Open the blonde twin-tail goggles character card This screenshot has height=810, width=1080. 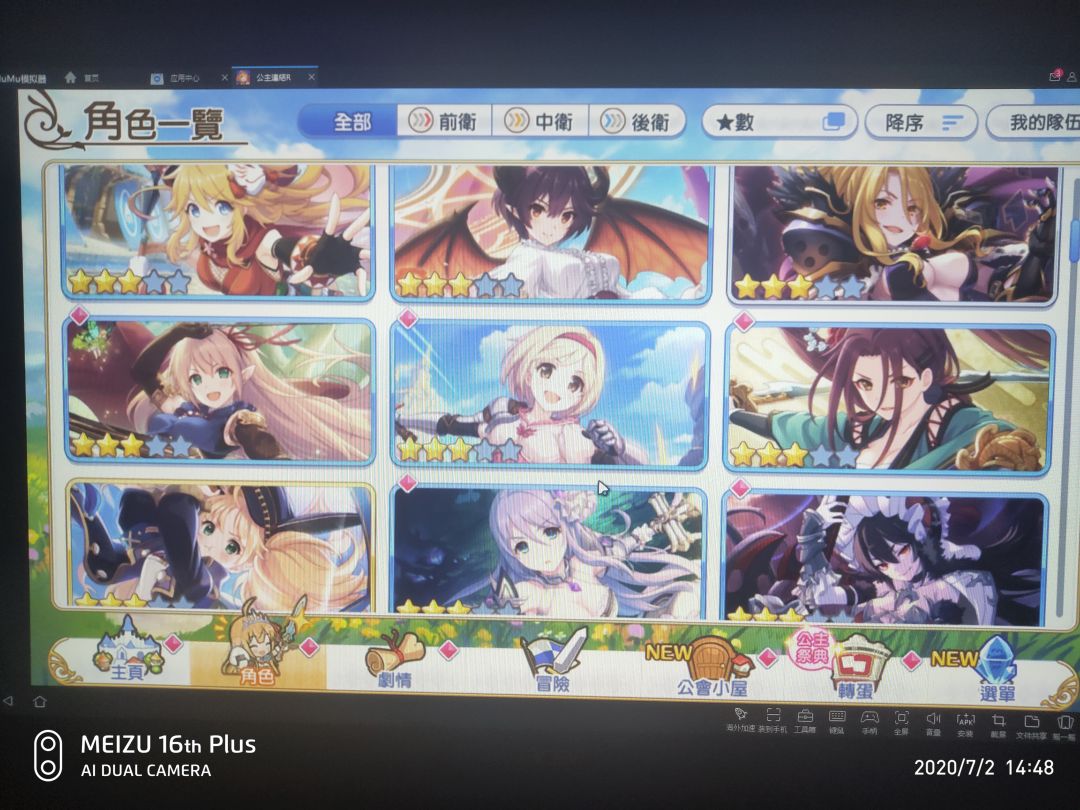[218, 231]
